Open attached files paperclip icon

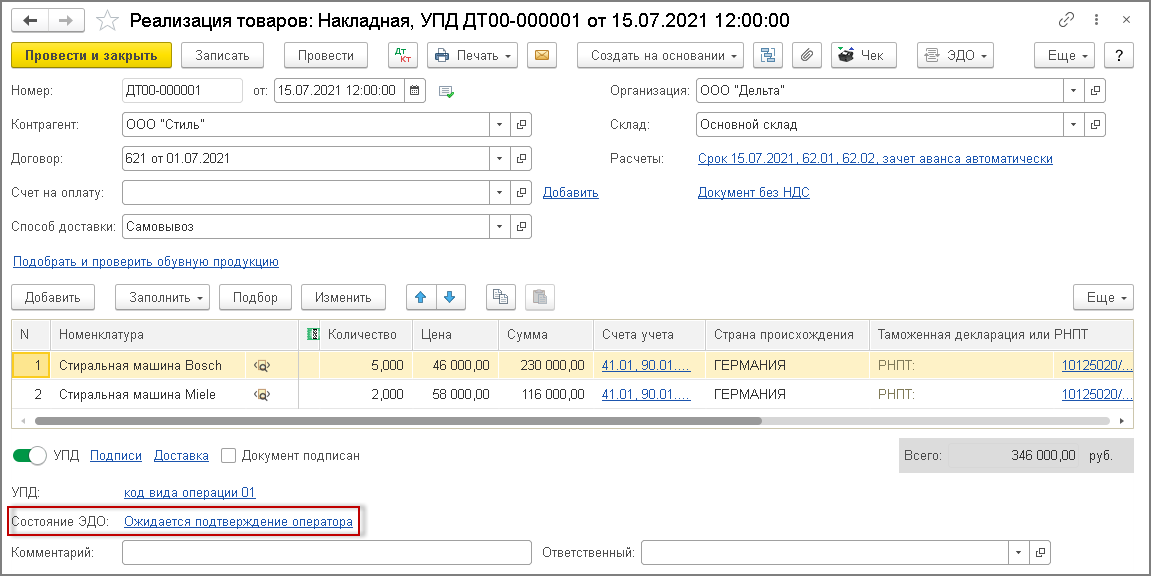coord(807,55)
